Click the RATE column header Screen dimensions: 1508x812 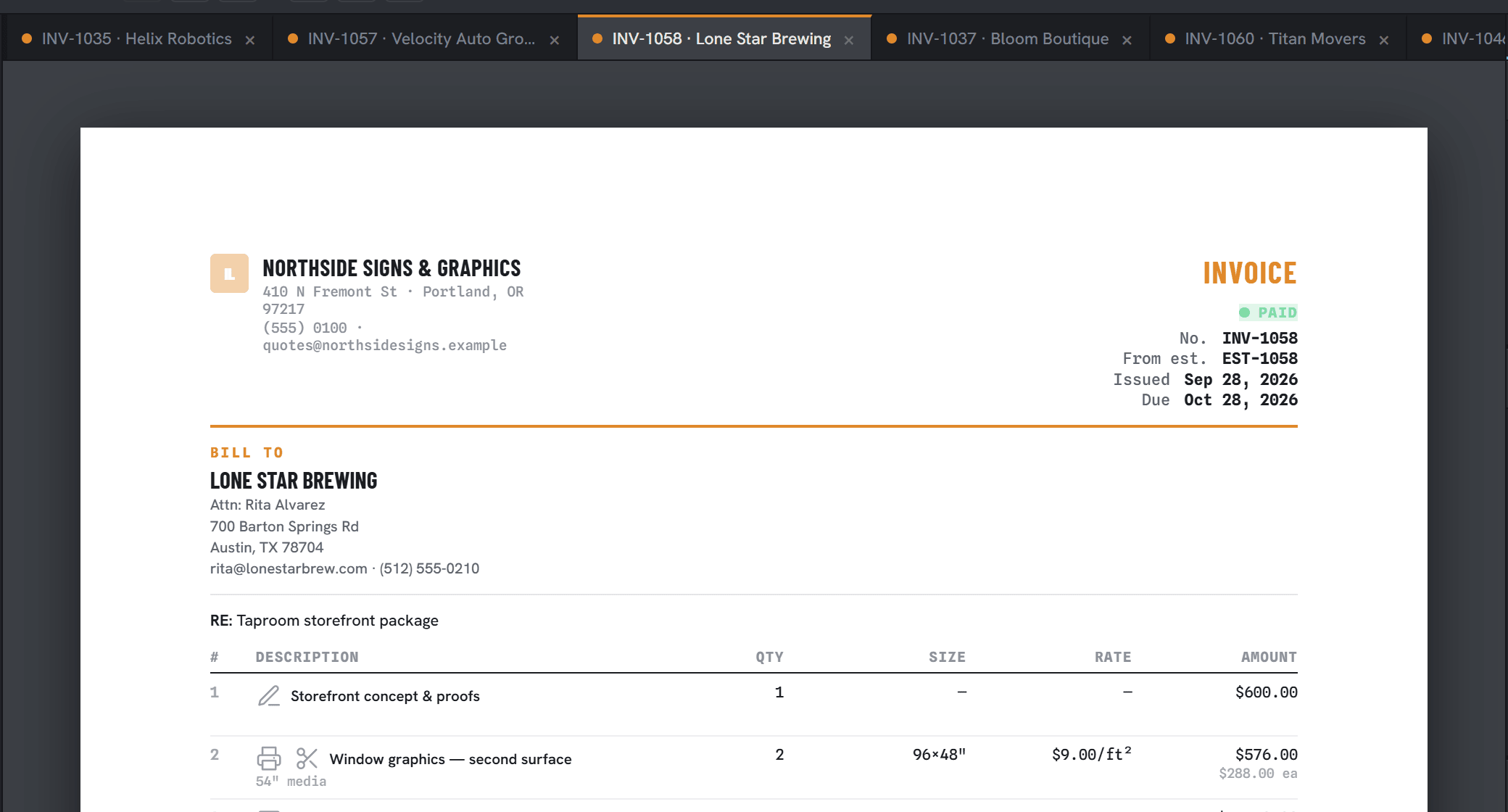(1113, 657)
